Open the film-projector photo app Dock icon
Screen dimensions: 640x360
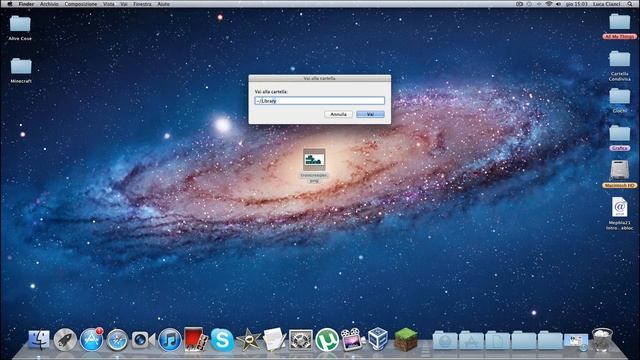[x=352, y=340]
